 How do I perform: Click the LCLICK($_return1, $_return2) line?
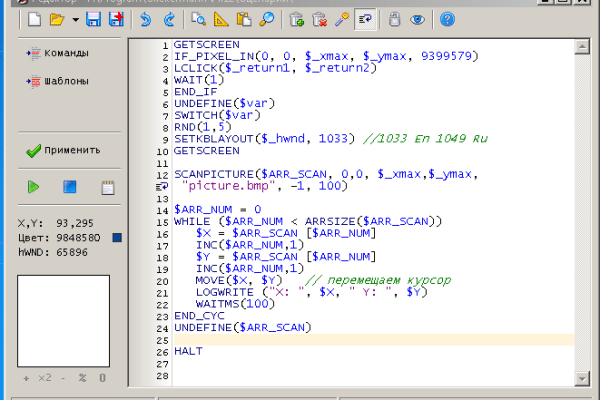point(275,68)
